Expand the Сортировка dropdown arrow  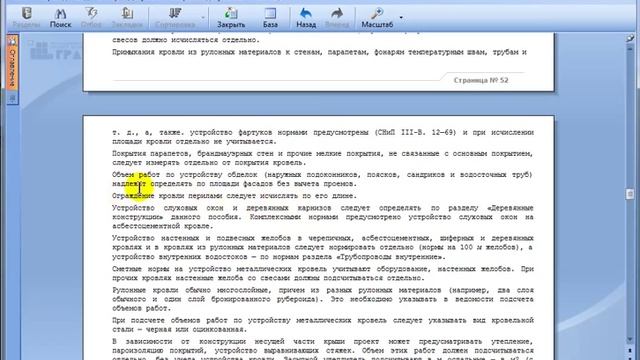pyautogui.click(x=203, y=18)
